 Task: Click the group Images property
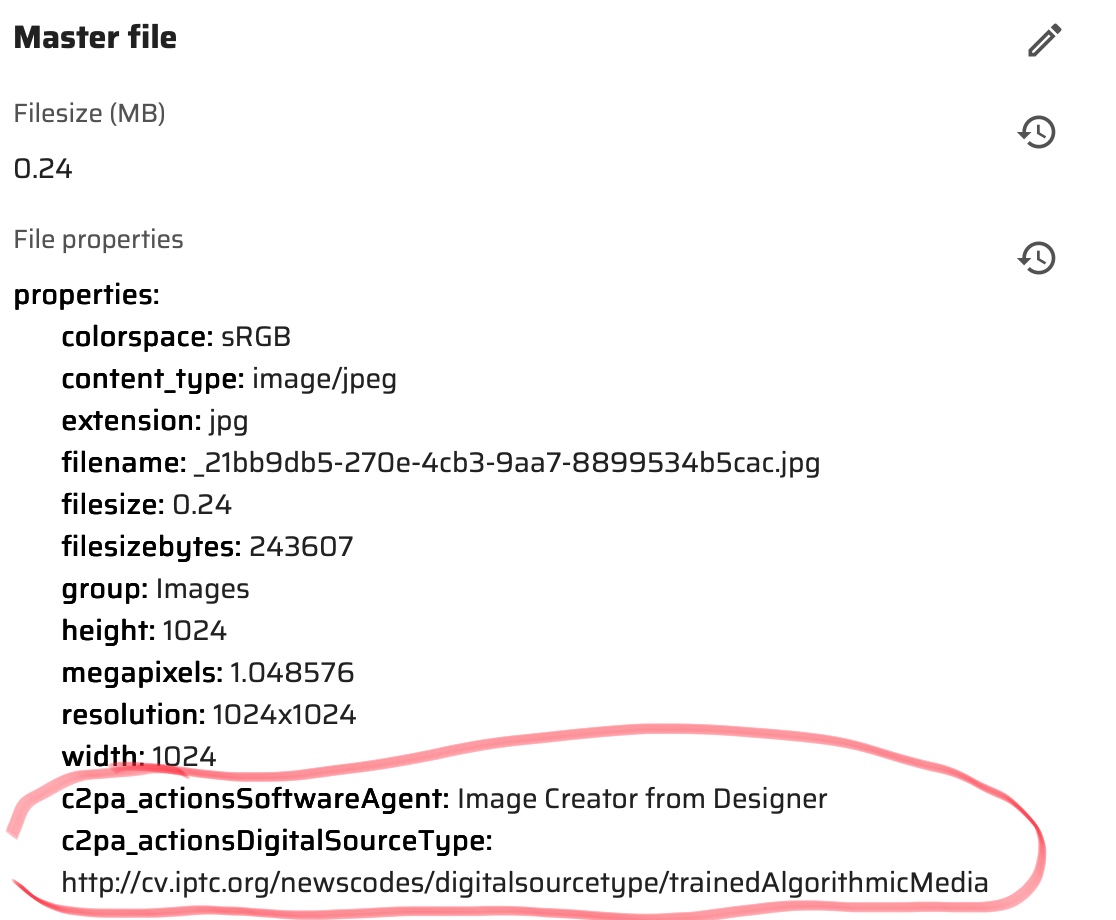[155, 589]
